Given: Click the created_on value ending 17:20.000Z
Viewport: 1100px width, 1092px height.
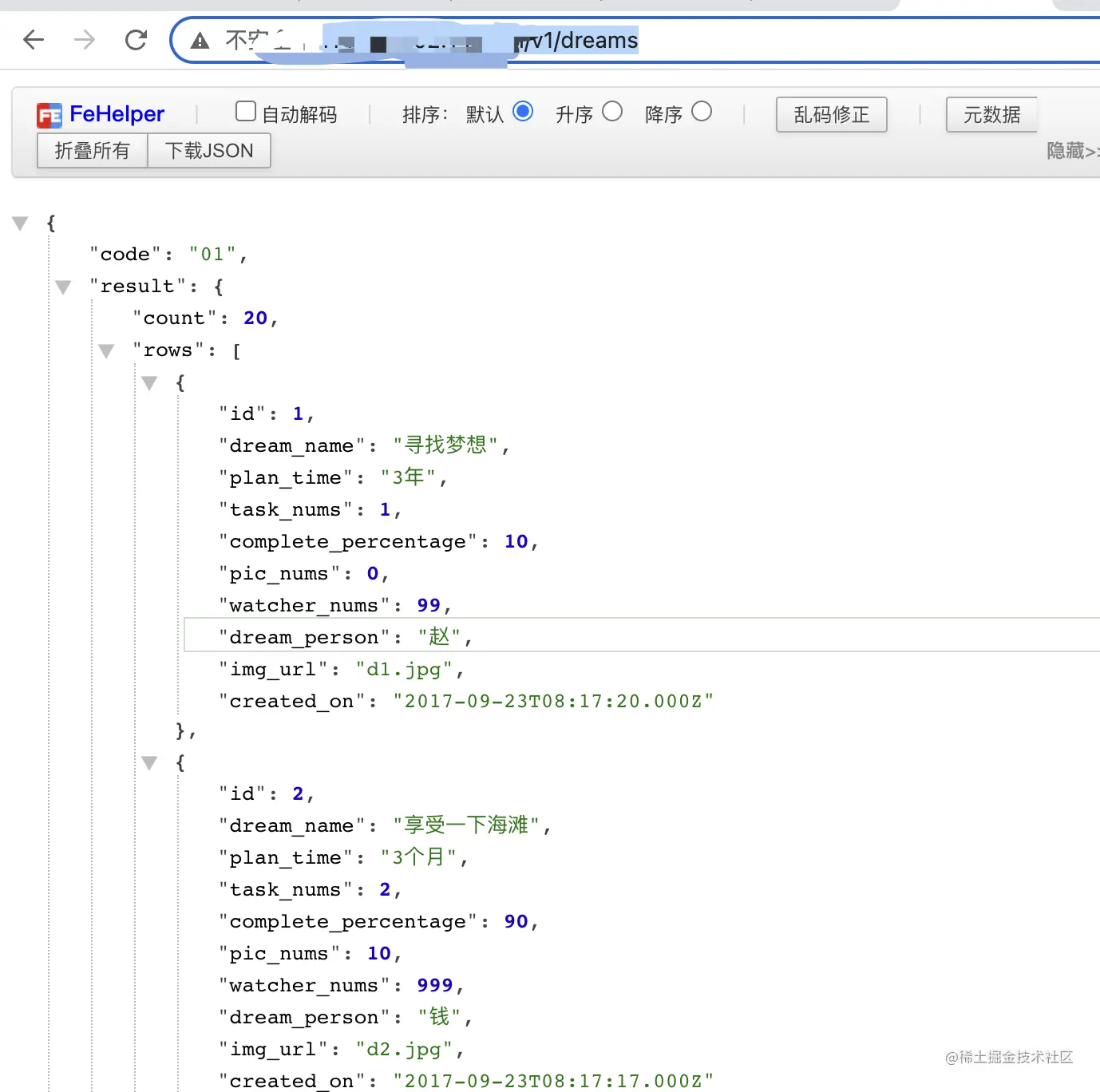Looking at the screenshot, I should coord(553,702).
